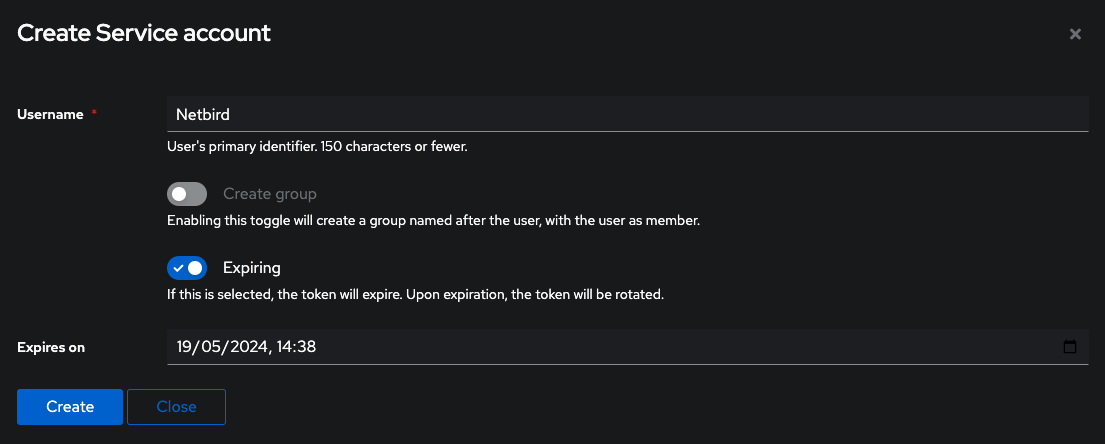Select the day value 19 in expiry date
1105x444 pixels.
(x=184, y=347)
